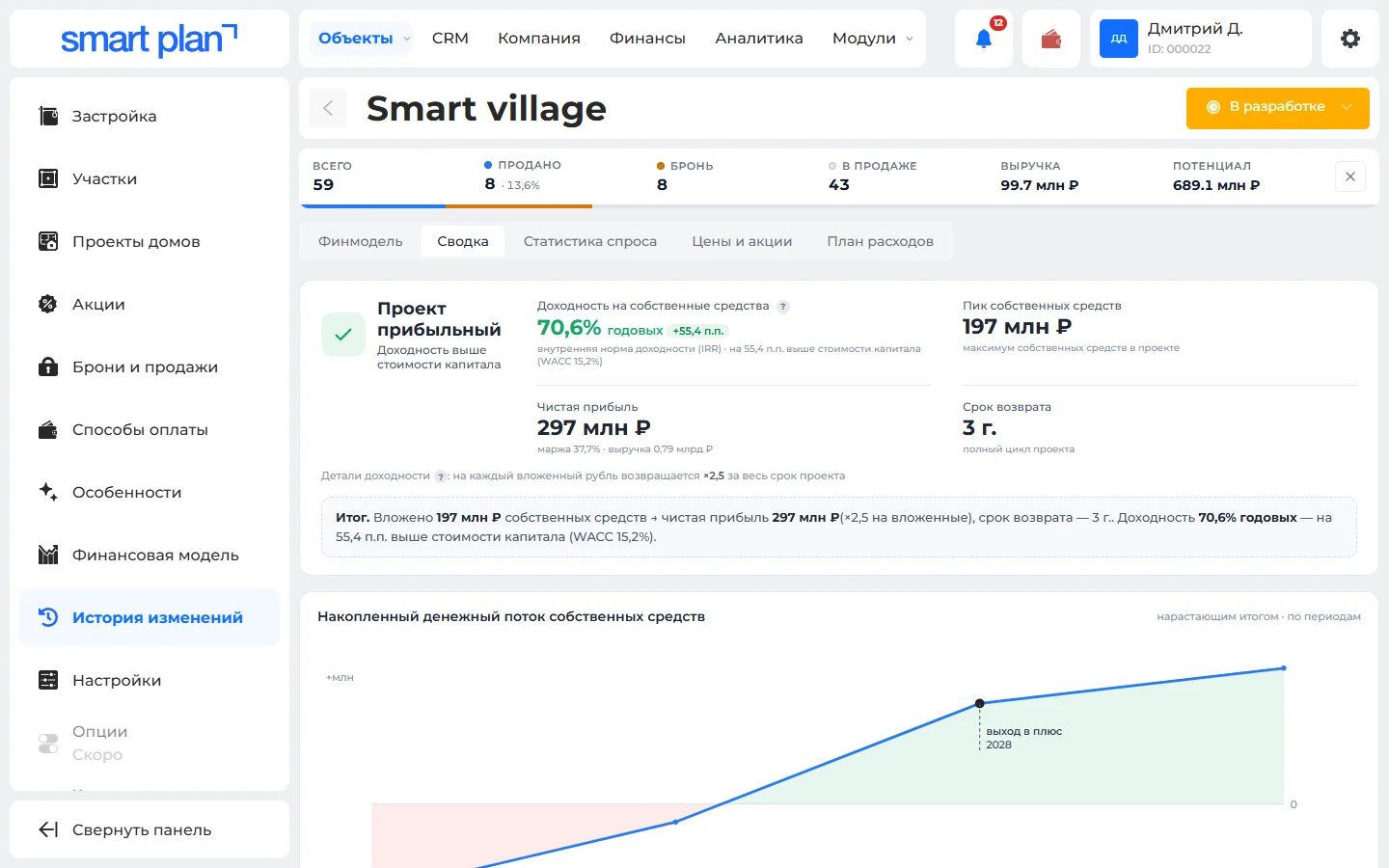Open the CRM menu
1389x868 pixels.
point(450,39)
